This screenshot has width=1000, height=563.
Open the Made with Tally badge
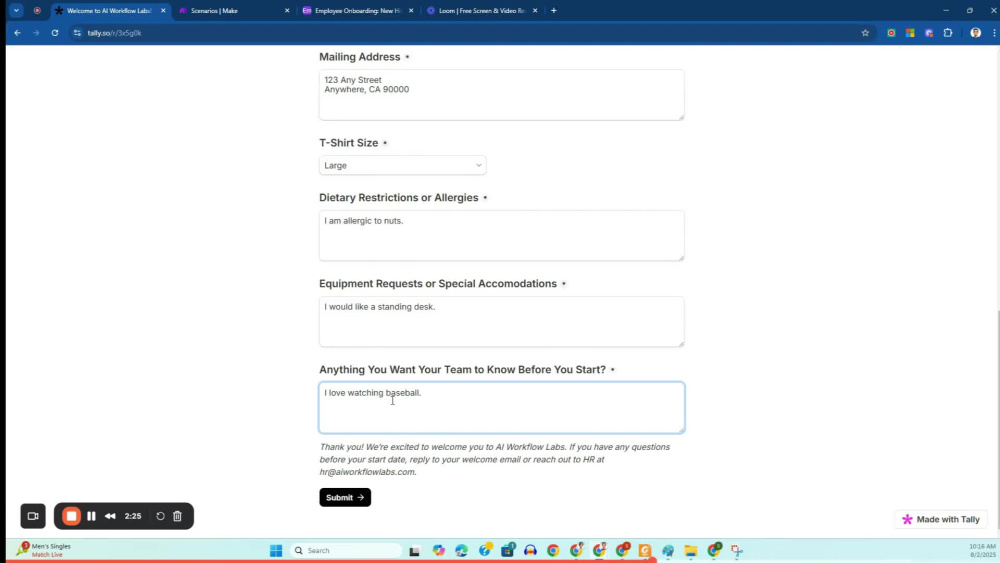941,519
